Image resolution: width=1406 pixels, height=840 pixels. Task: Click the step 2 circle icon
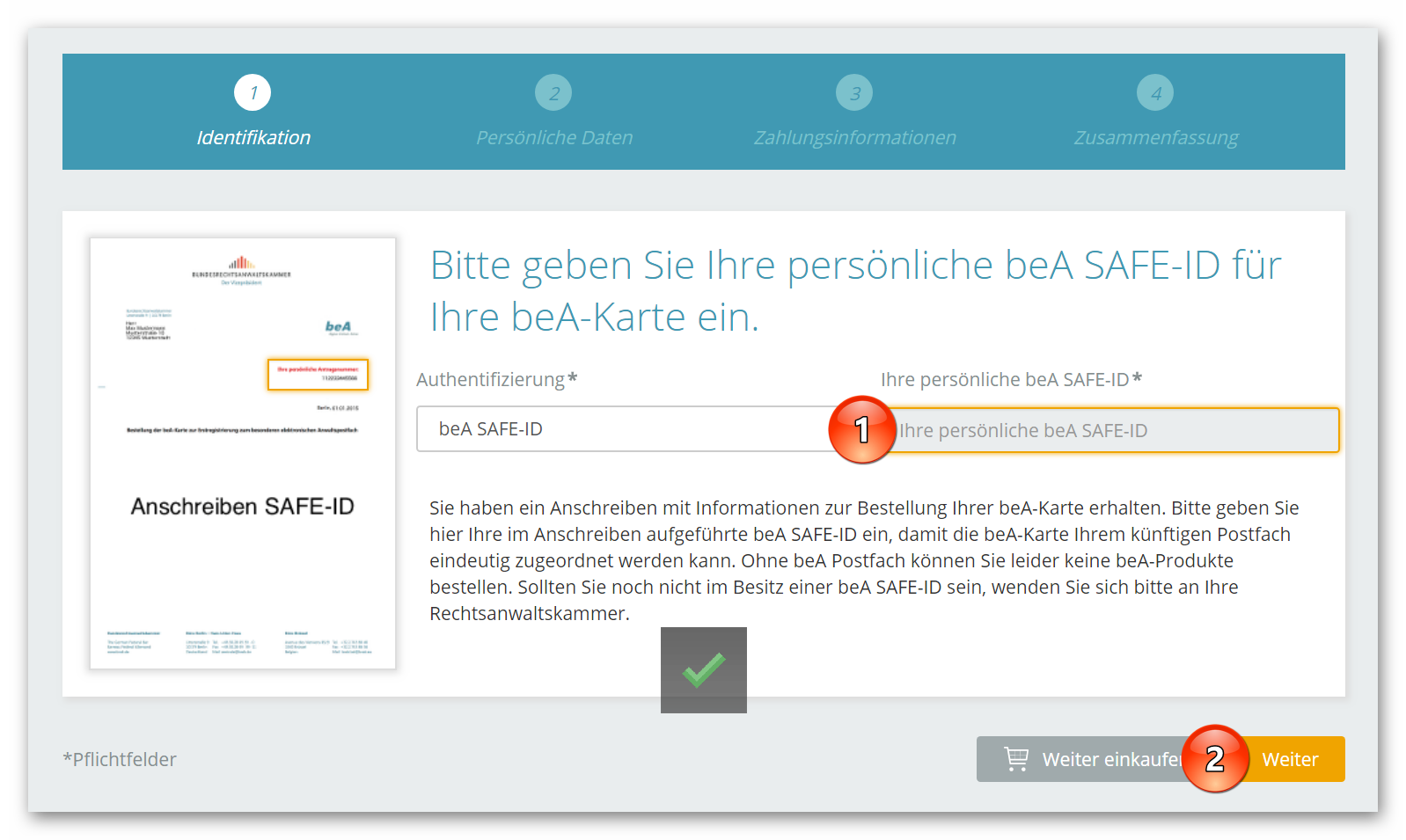(x=553, y=92)
